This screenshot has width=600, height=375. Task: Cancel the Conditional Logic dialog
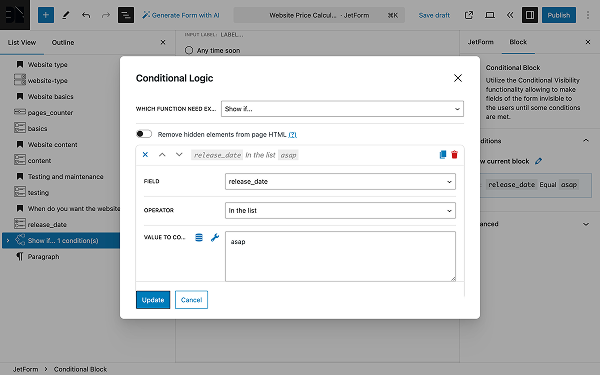191,300
